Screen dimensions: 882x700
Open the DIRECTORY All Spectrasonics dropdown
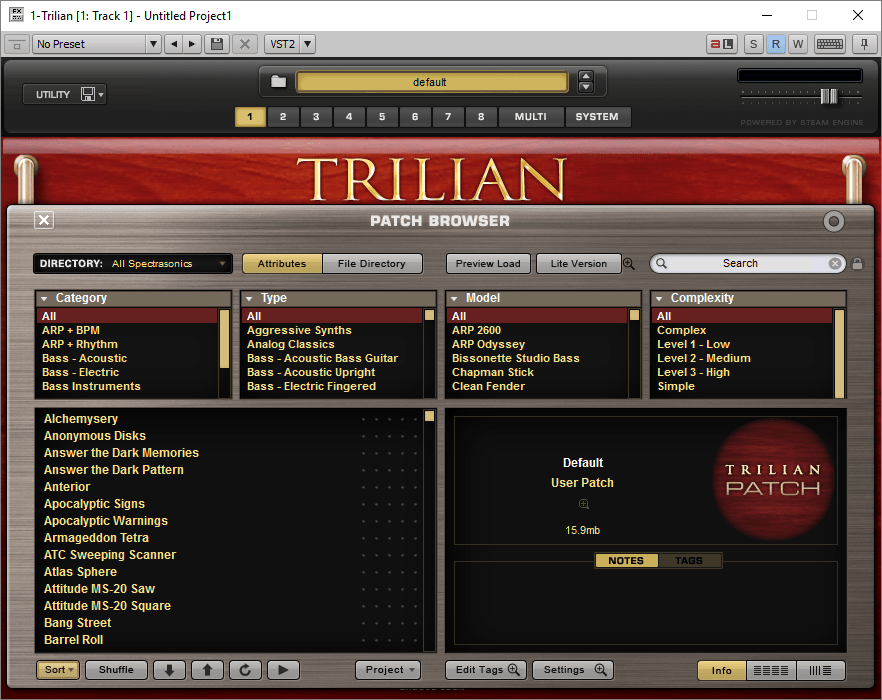(x=133, y=263)
